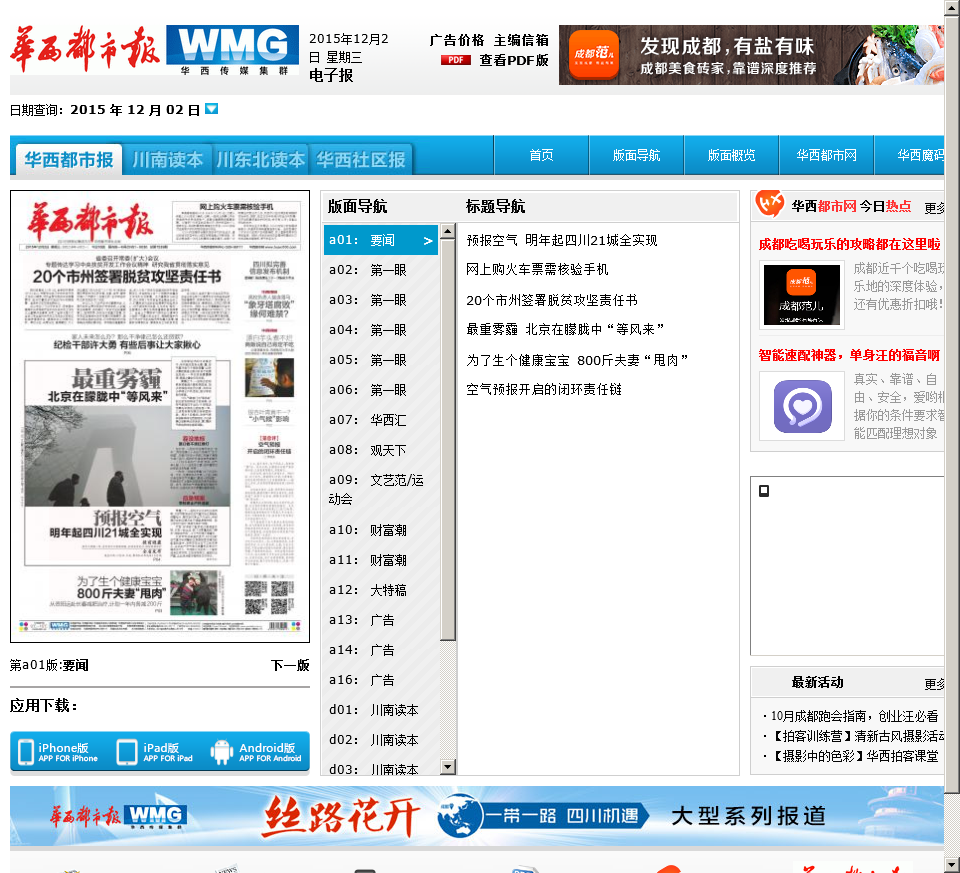This screenshot has width=960, height=873.
Task: Select page a01 要闻
Action: [x=381, y=240]
